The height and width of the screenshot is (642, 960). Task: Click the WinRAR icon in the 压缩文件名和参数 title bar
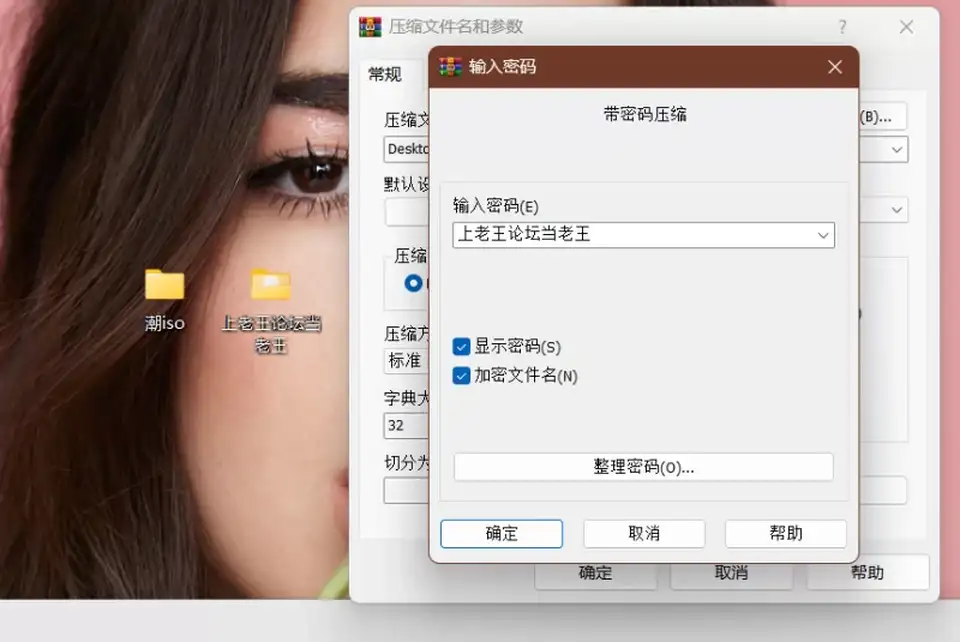[x=370, y=27]
